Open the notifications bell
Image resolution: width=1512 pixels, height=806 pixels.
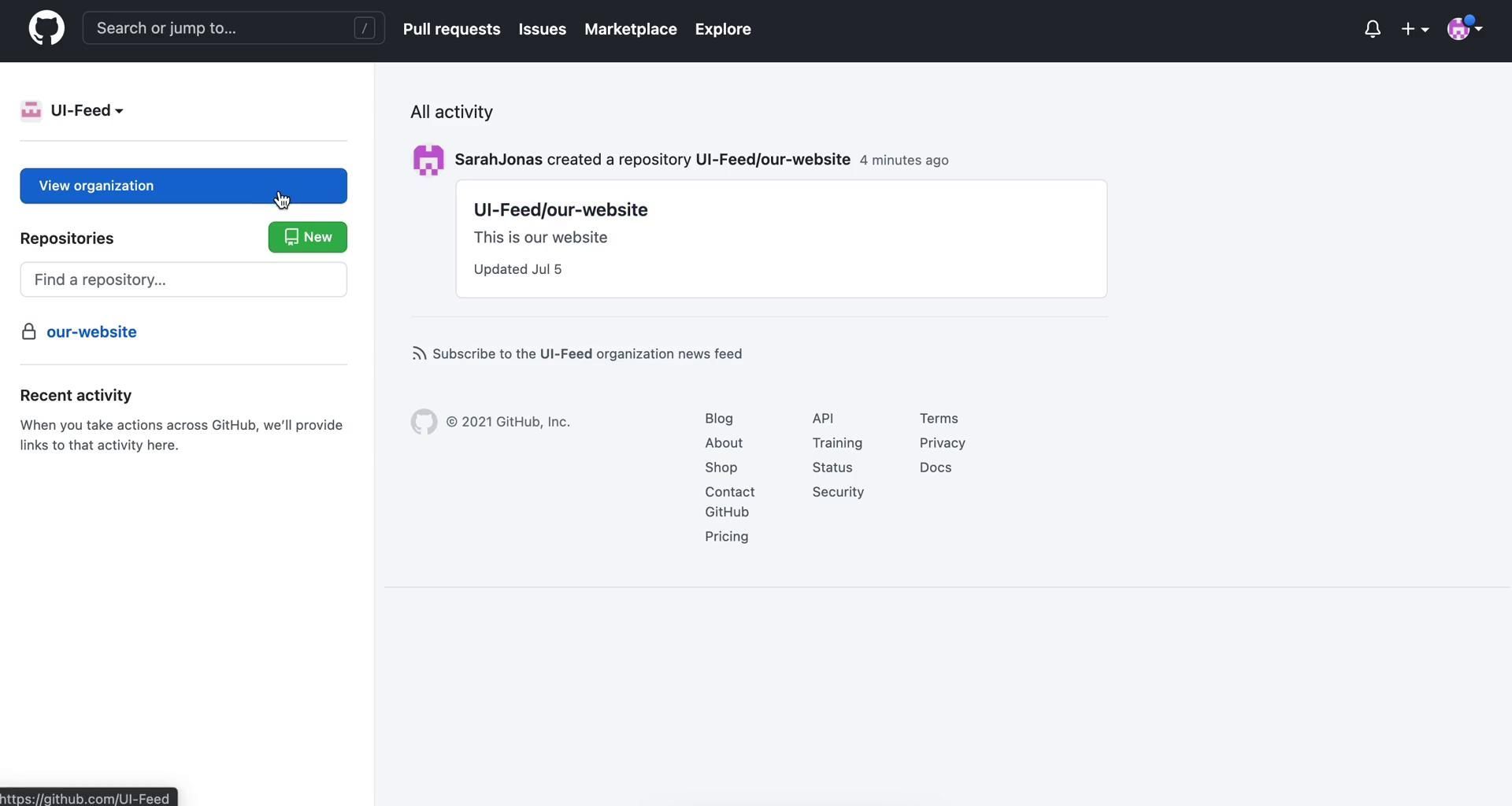1372,29
